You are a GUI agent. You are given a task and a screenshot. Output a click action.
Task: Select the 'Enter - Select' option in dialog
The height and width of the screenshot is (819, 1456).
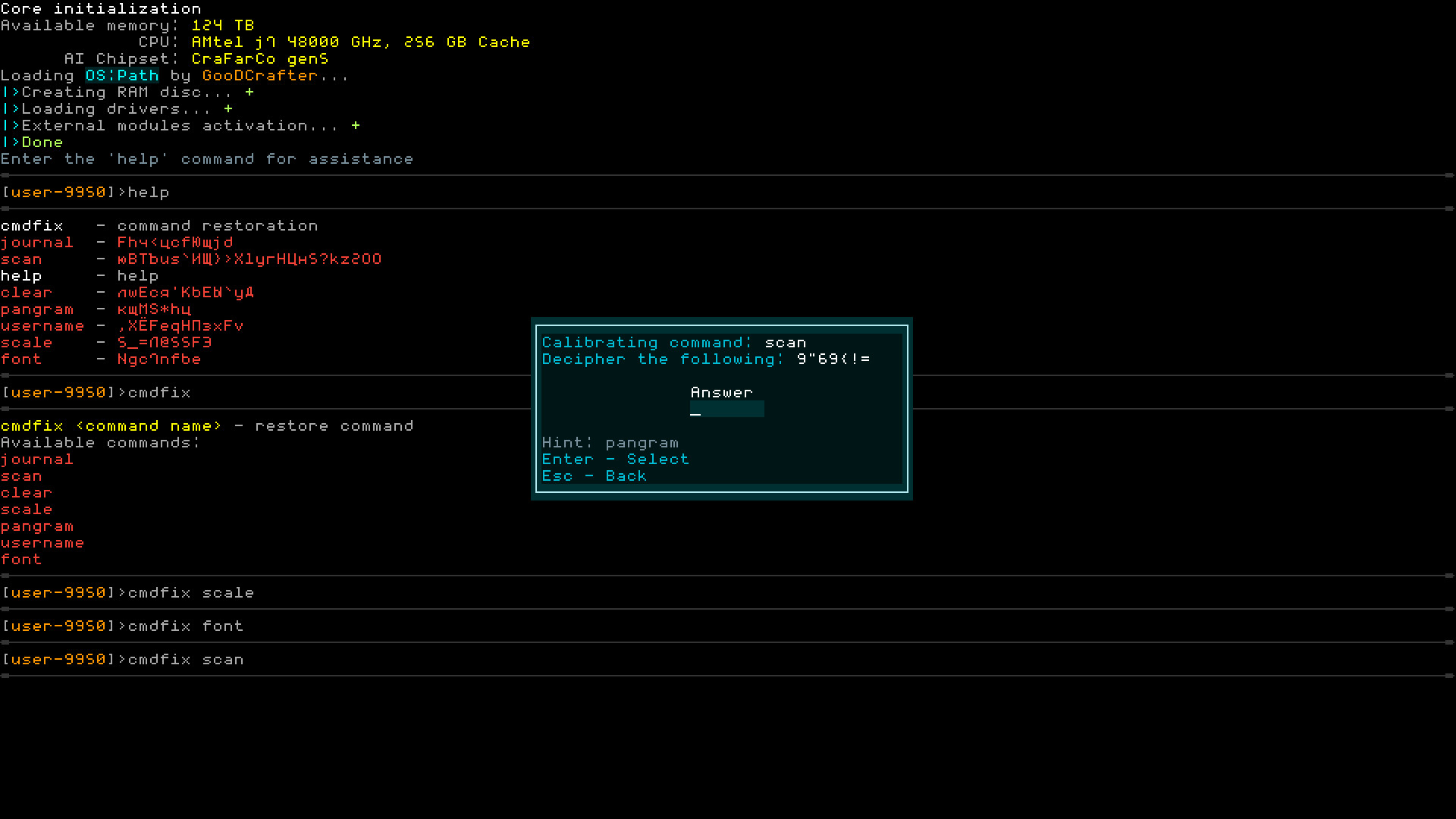point(615,459)
